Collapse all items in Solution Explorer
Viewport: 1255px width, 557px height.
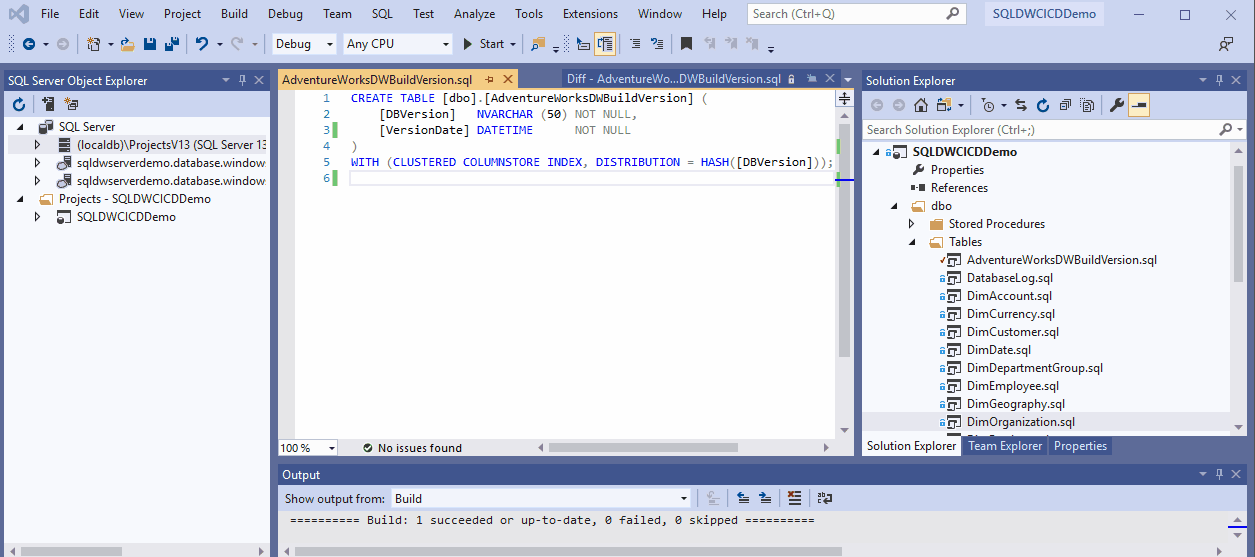(1064, 105)
